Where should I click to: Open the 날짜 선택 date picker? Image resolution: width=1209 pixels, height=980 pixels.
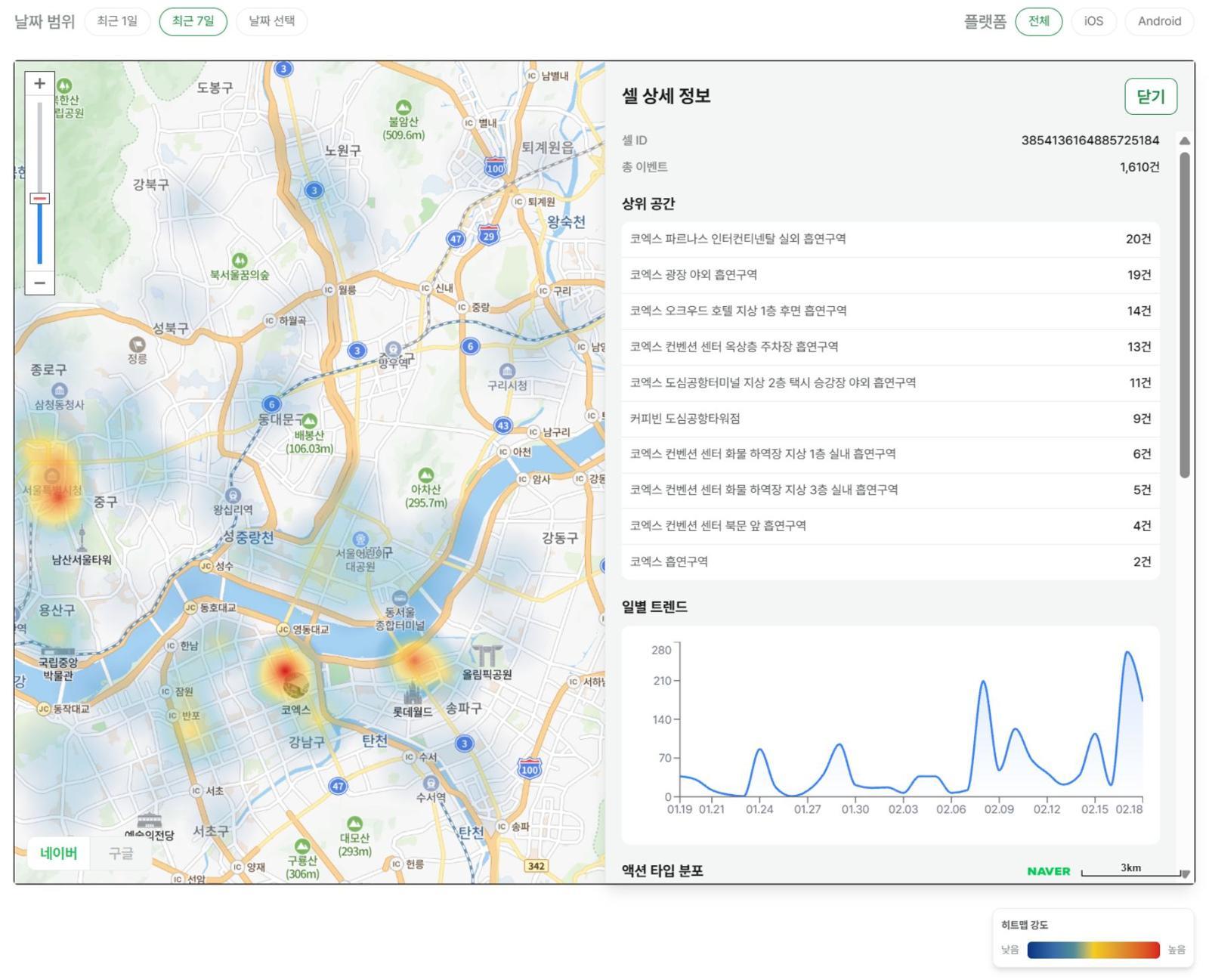pos(271,21)
